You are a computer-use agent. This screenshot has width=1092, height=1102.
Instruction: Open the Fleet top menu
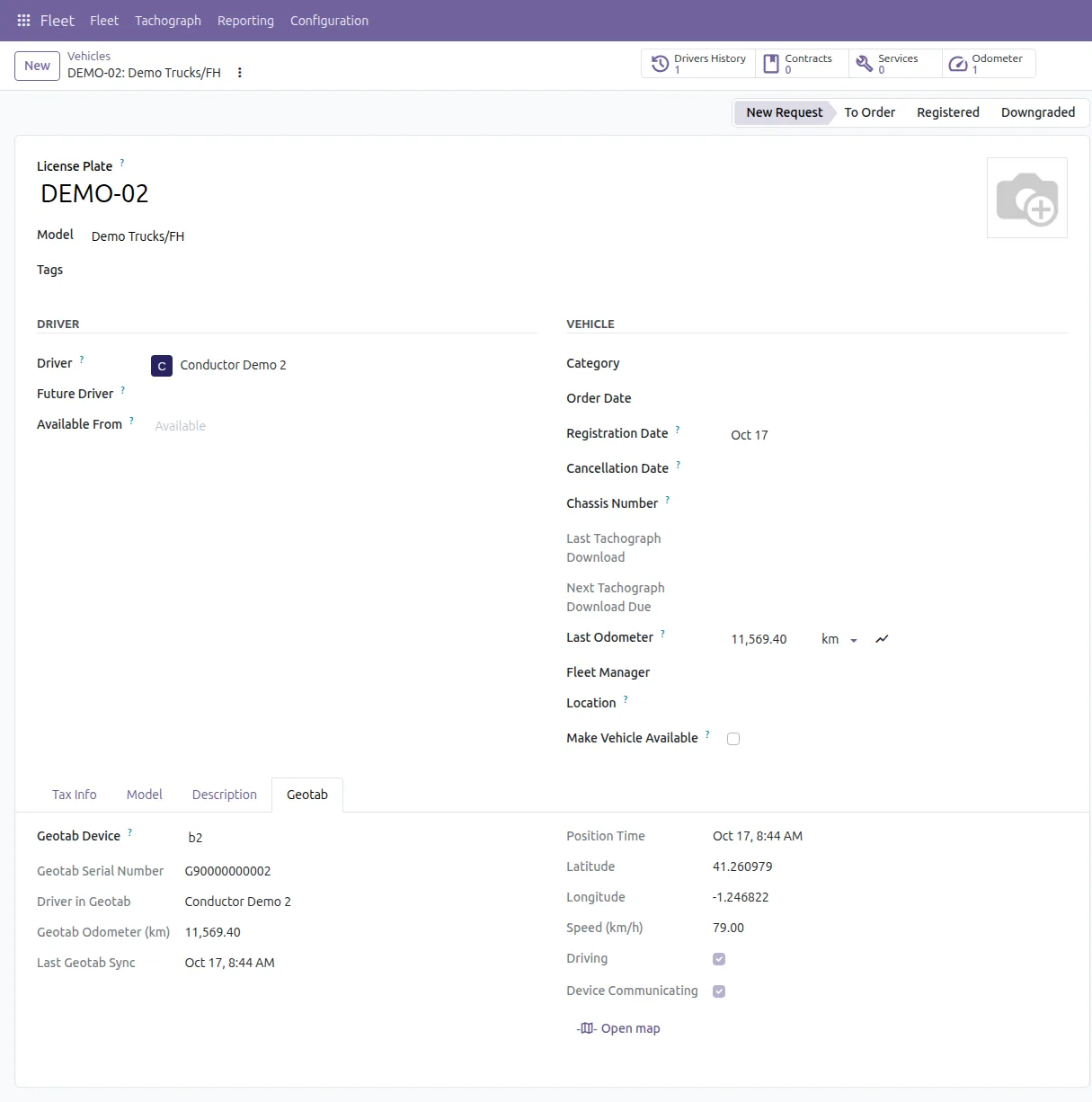(104, 21)
